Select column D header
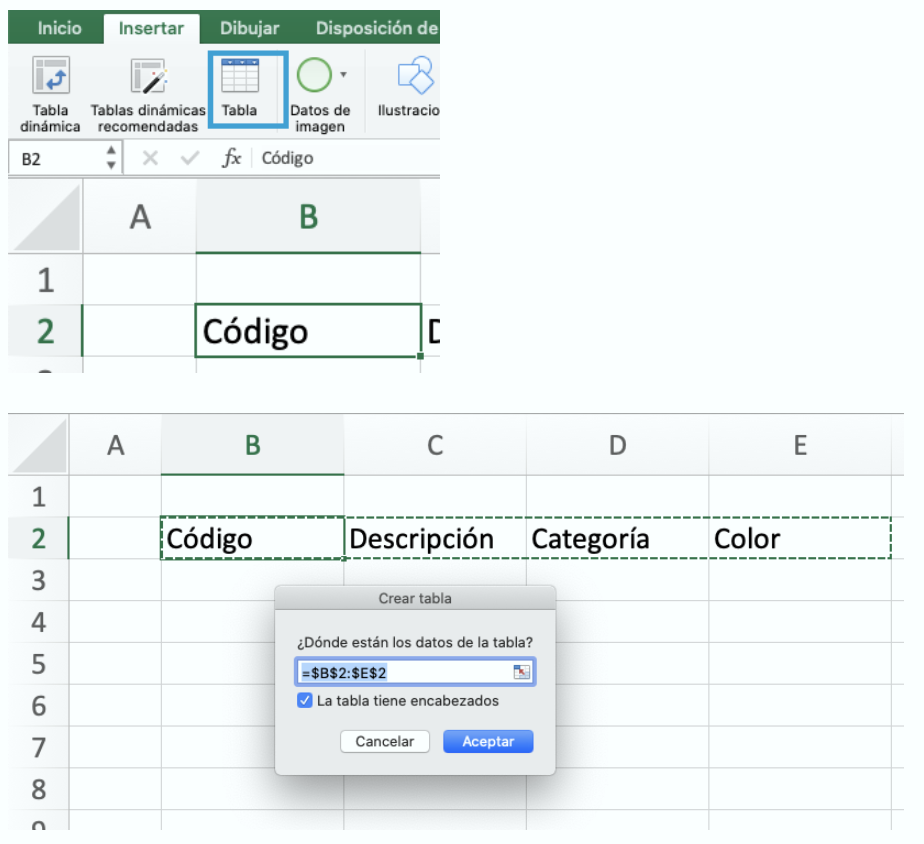924x844 pixels. tap(617, 445)
